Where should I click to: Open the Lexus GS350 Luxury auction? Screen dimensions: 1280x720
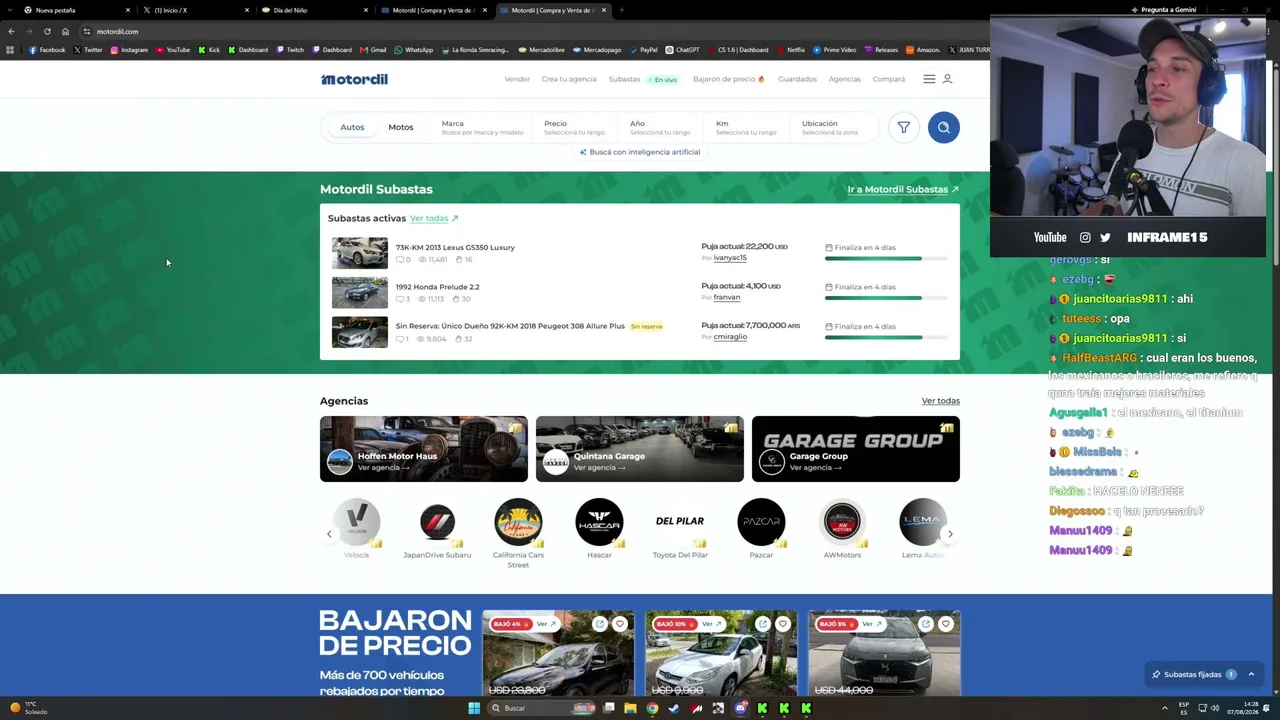click(x=455, y=247)
